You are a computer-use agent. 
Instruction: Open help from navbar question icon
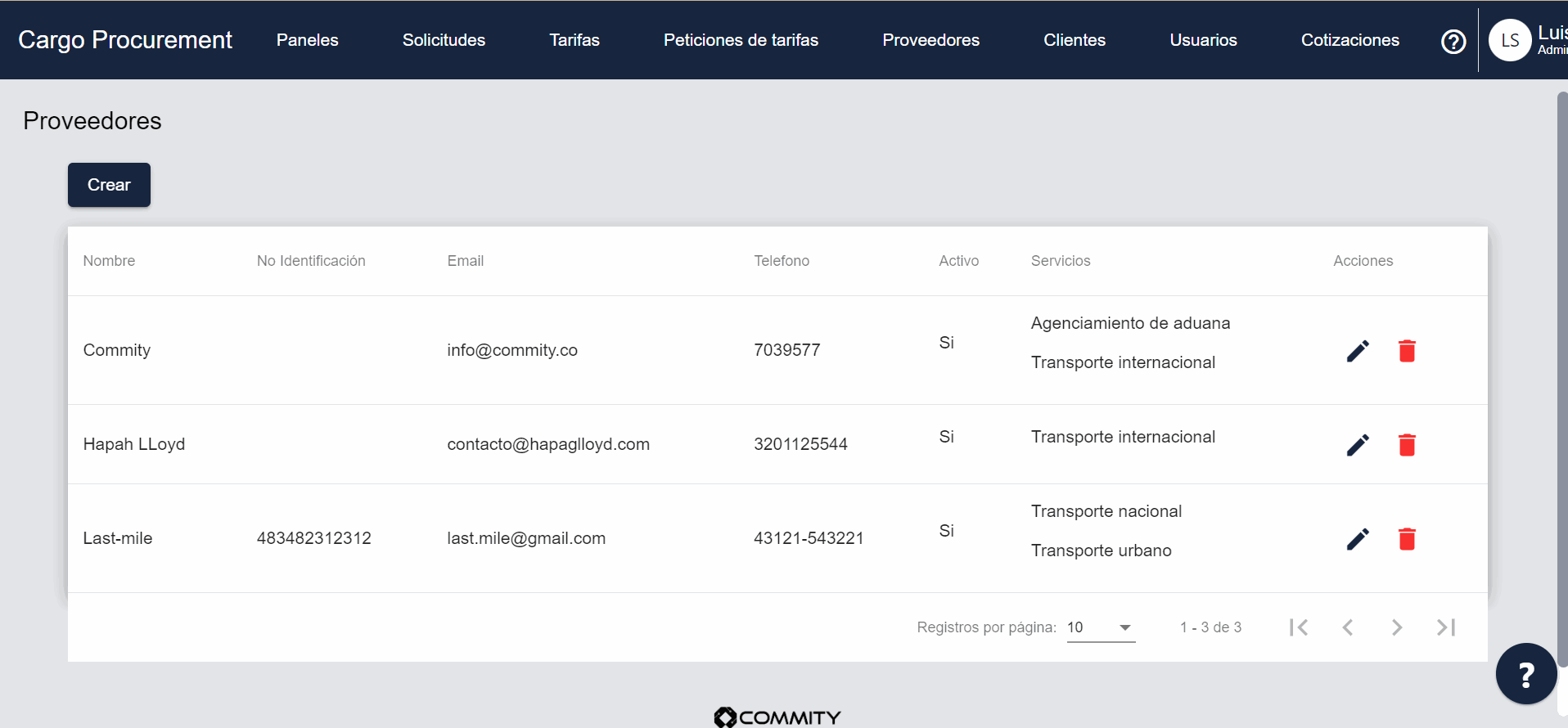[1453, 41]
